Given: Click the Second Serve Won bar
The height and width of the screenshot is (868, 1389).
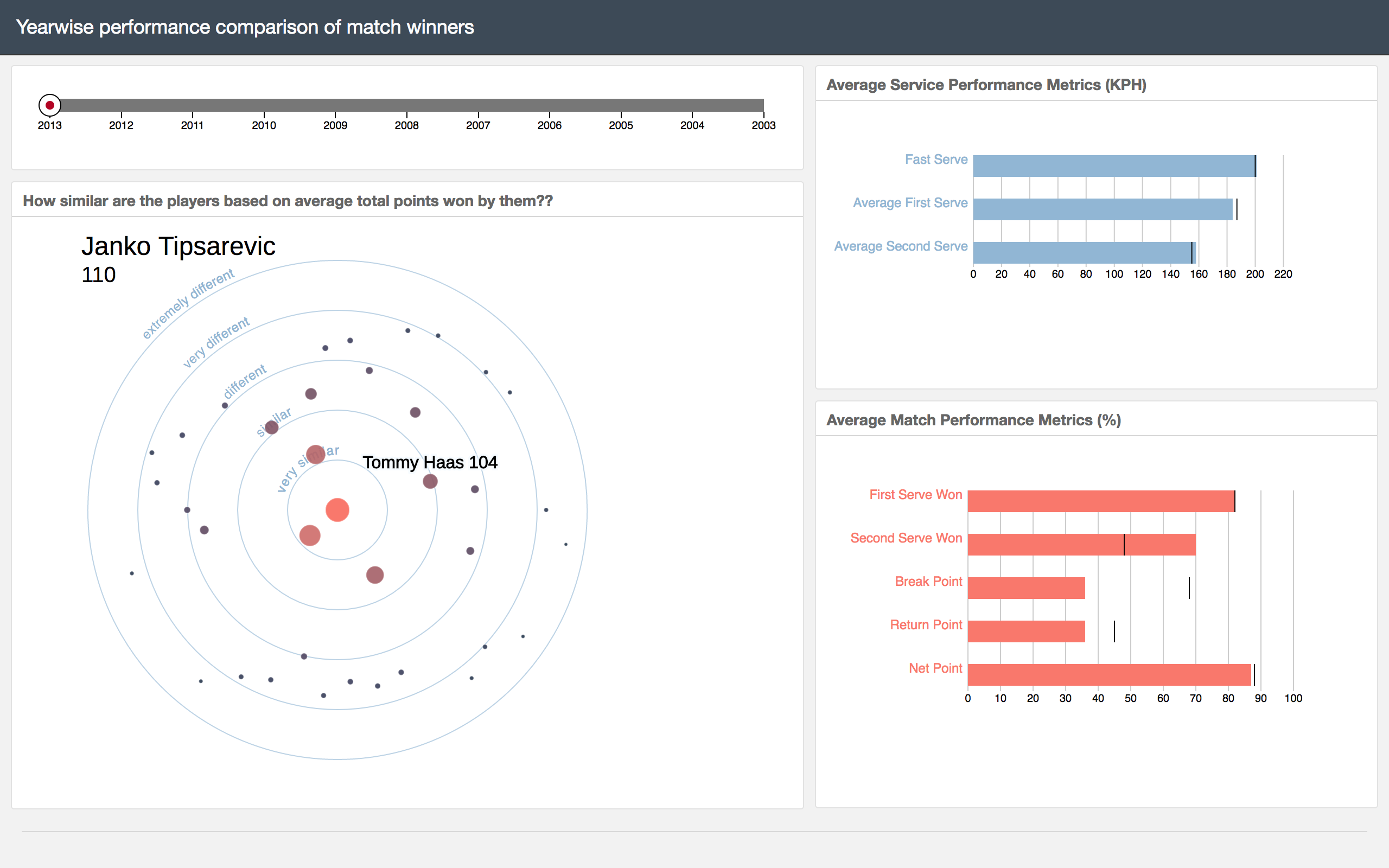Looking at the screenshot, I should click(x=1081, y=544).
